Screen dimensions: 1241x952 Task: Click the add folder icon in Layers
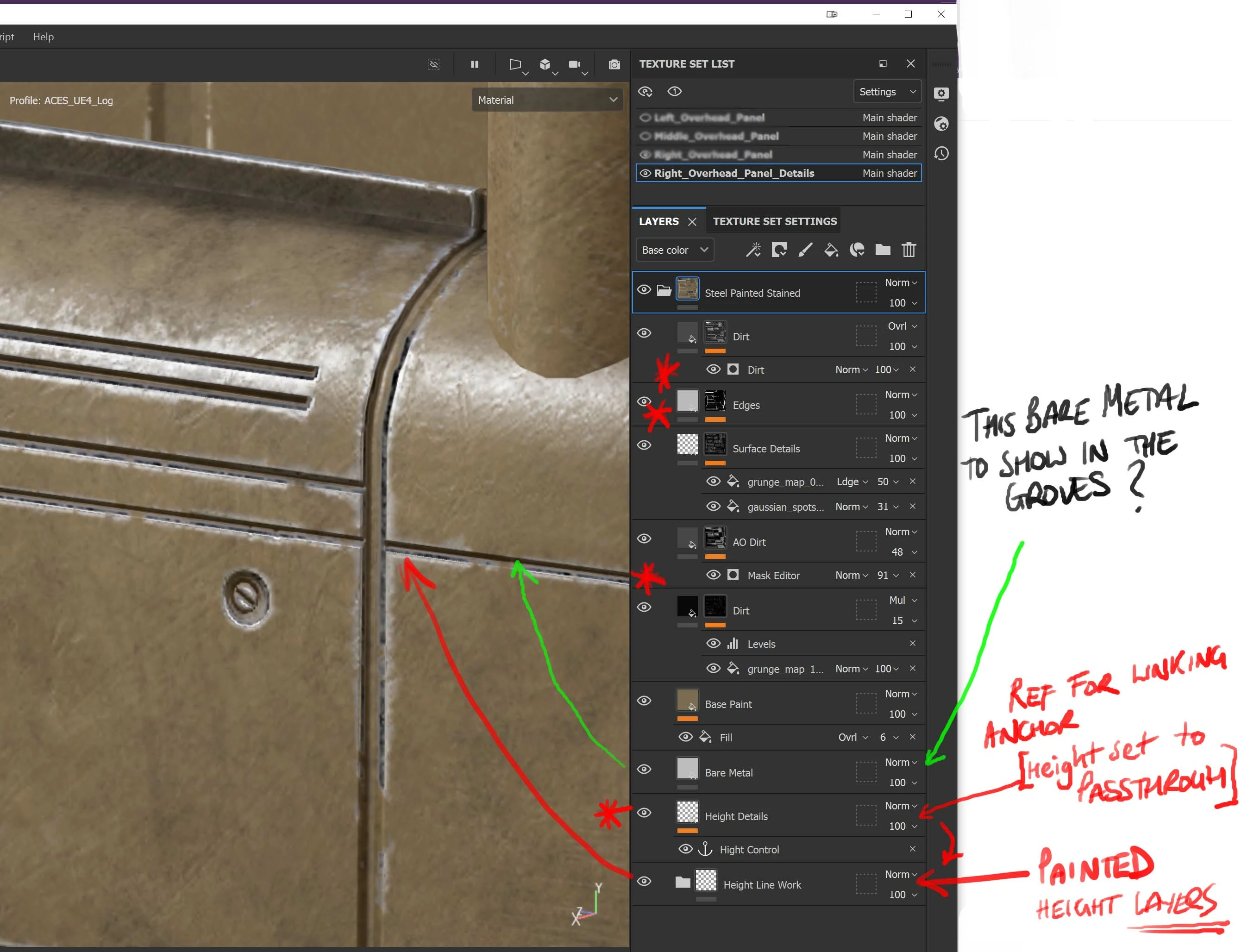pyautogui.click(x=882, y=250)
